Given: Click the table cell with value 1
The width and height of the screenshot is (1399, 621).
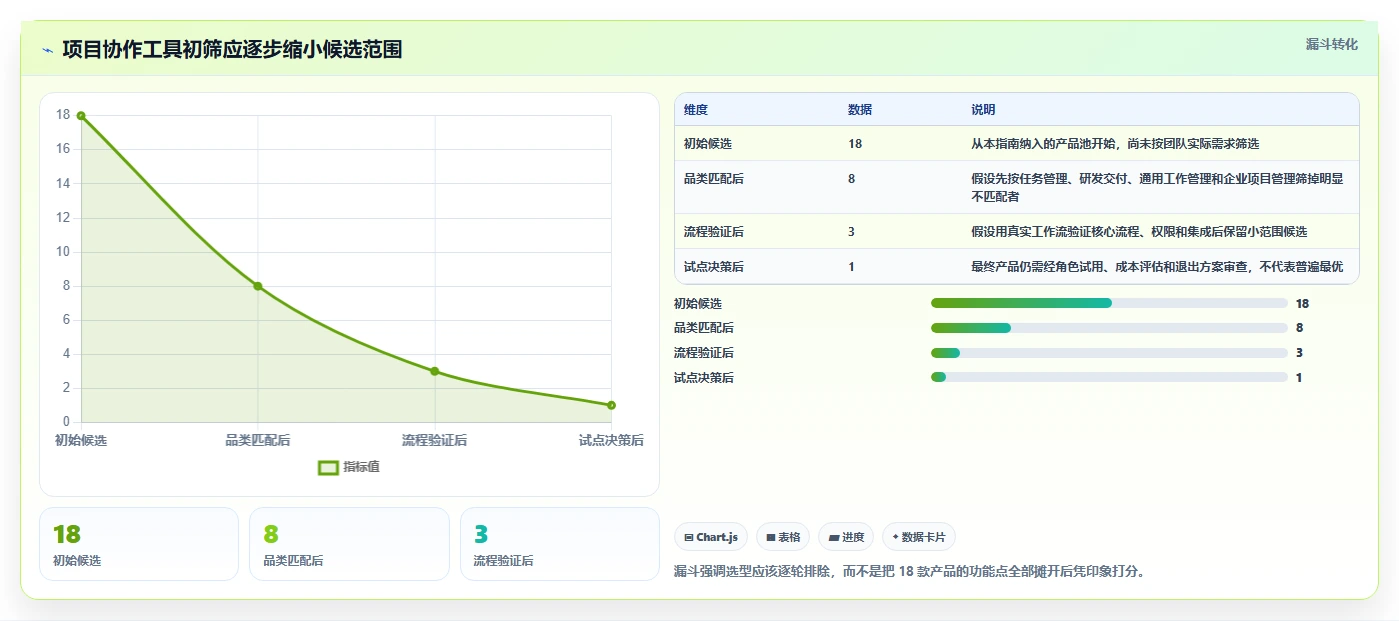Looking at the screenshot, I should [x=852, y=267].
